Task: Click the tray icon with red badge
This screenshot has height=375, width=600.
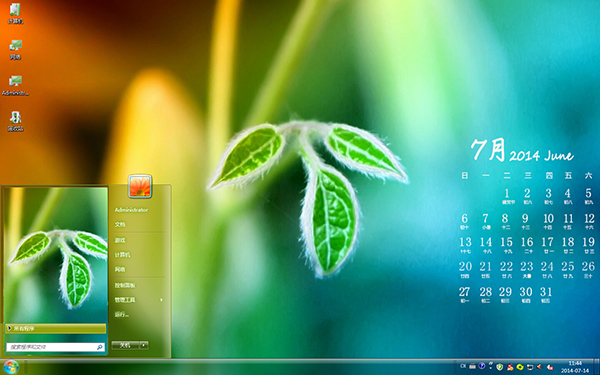Action: pos(550,367)
